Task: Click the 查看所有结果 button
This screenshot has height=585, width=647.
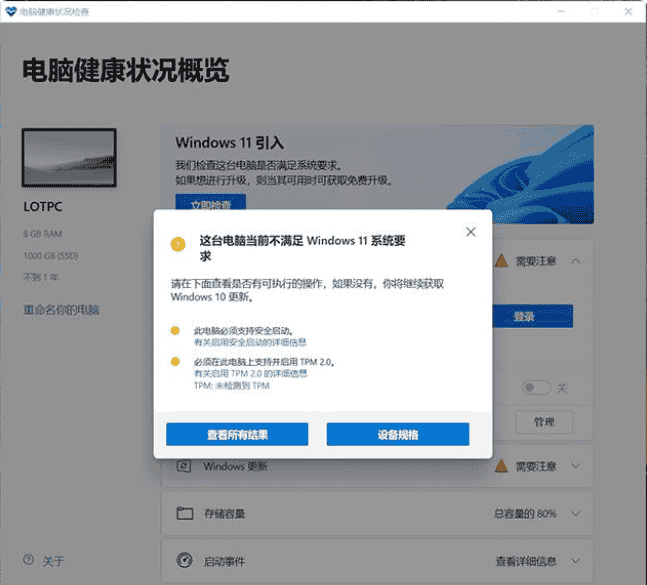Action: [x=237, y=434]
